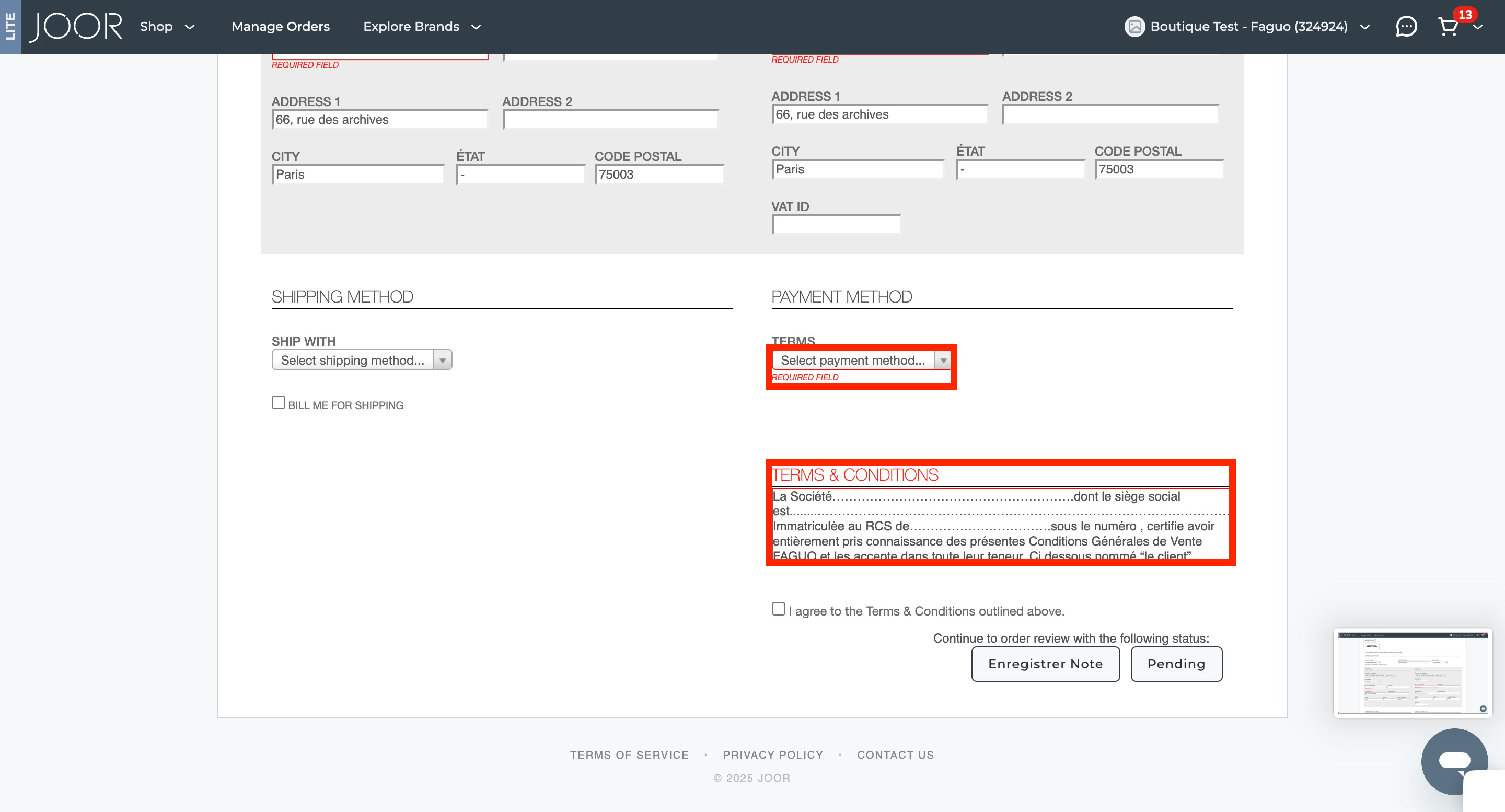Go to Manage Orders
The width and height of the screenshot is (1505, 812).
[x=281, y=26]
